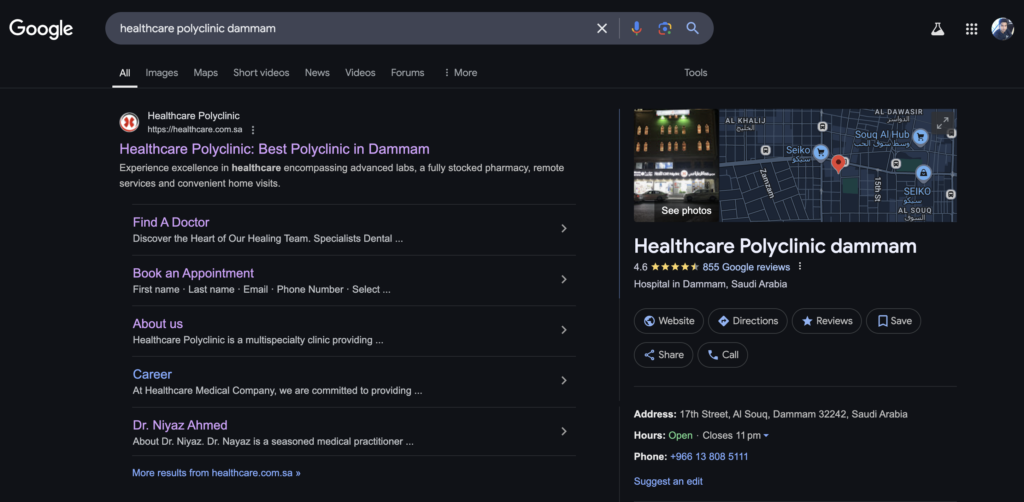Open the Videos tab
Image resolution: width=1024 pixels, height=502 pixels.
(360, 73)
